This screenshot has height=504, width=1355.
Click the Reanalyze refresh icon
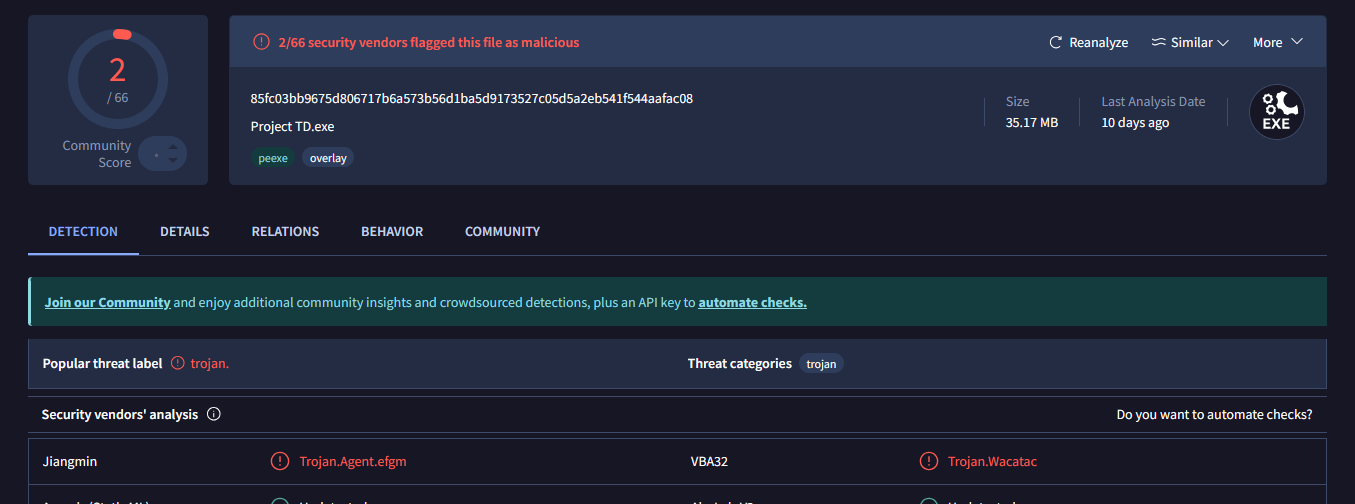tap(1055, 42)
